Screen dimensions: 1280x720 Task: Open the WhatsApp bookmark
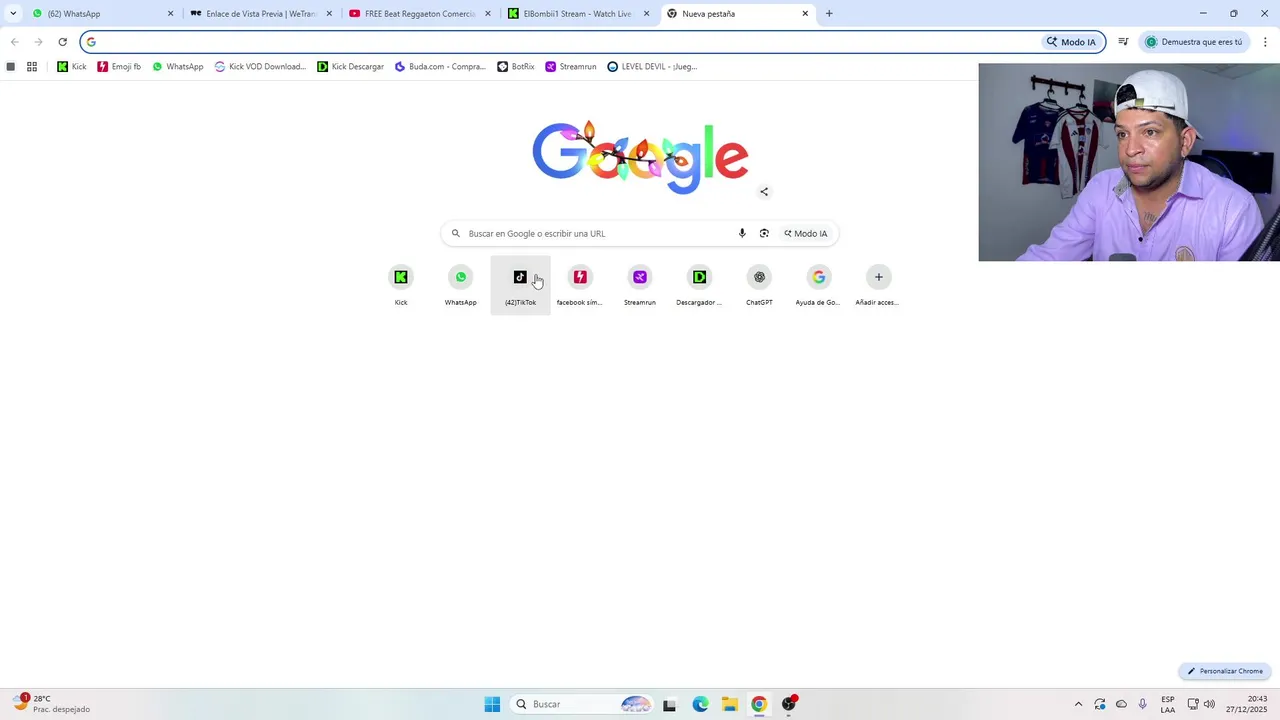[177, 67]
